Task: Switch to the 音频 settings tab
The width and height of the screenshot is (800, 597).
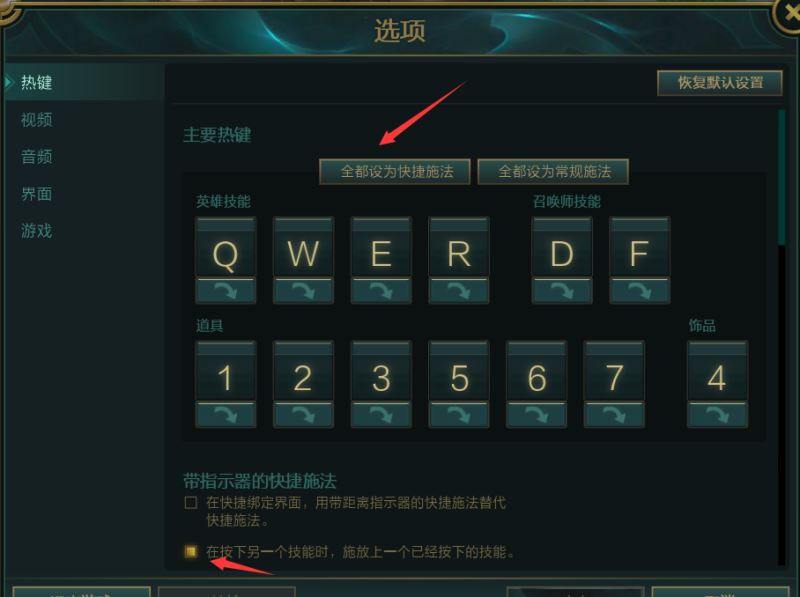Action: (x=37, y=157)
